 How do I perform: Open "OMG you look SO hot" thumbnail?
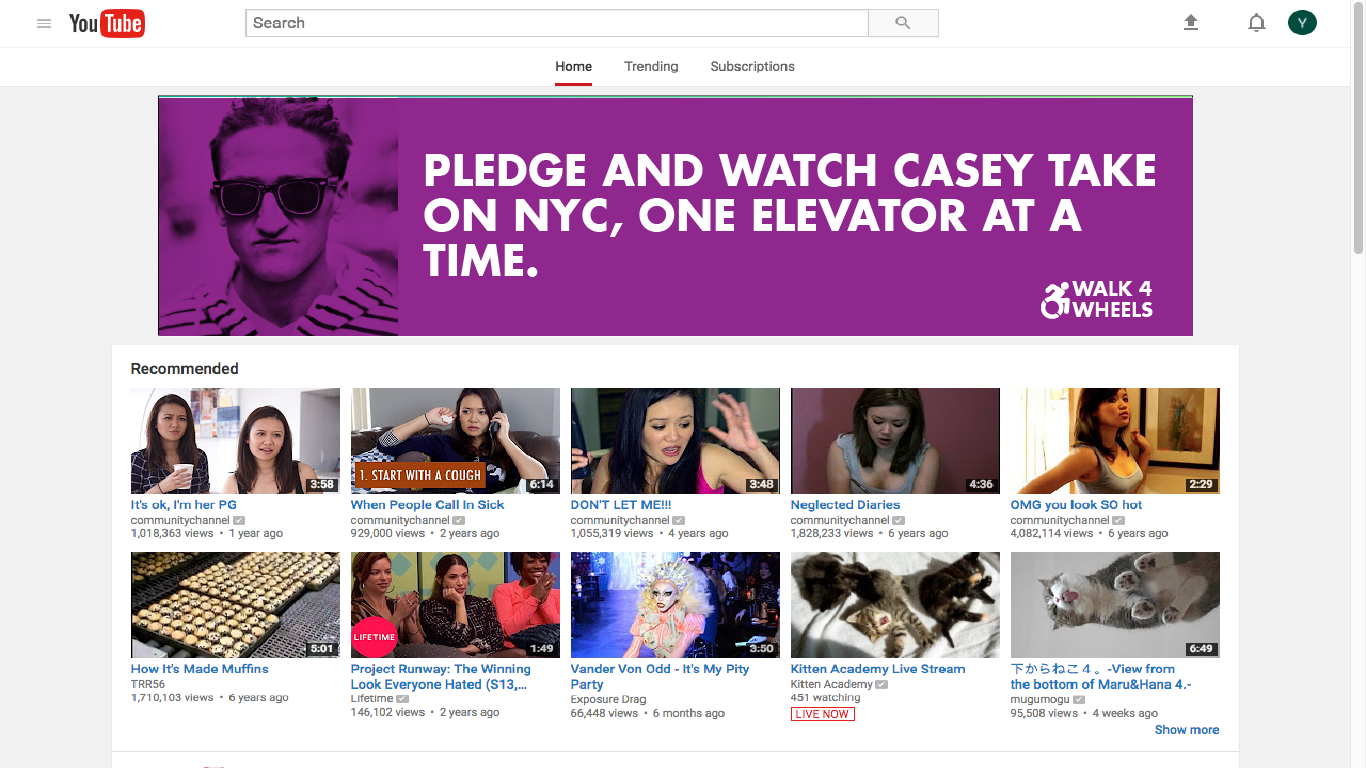point(1115,441)
